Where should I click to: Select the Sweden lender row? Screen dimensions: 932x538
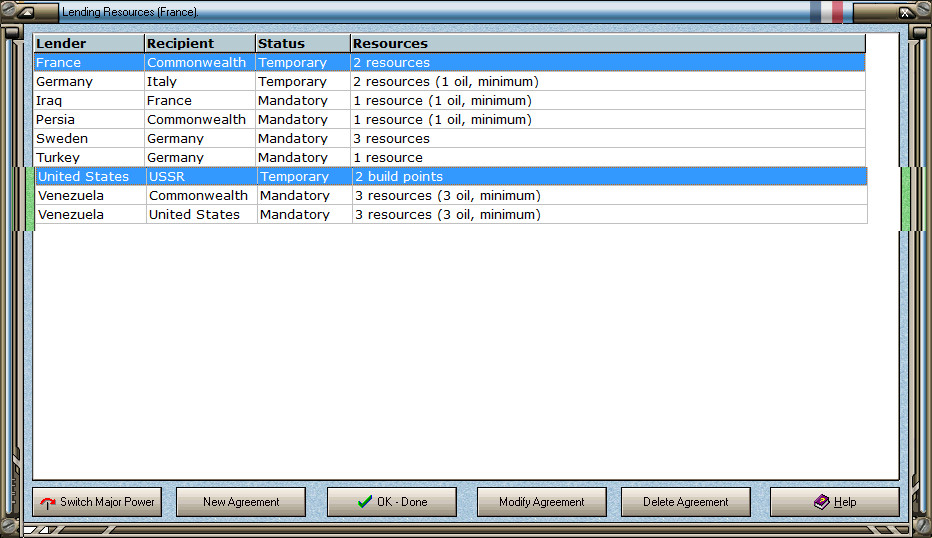point(449,139)
